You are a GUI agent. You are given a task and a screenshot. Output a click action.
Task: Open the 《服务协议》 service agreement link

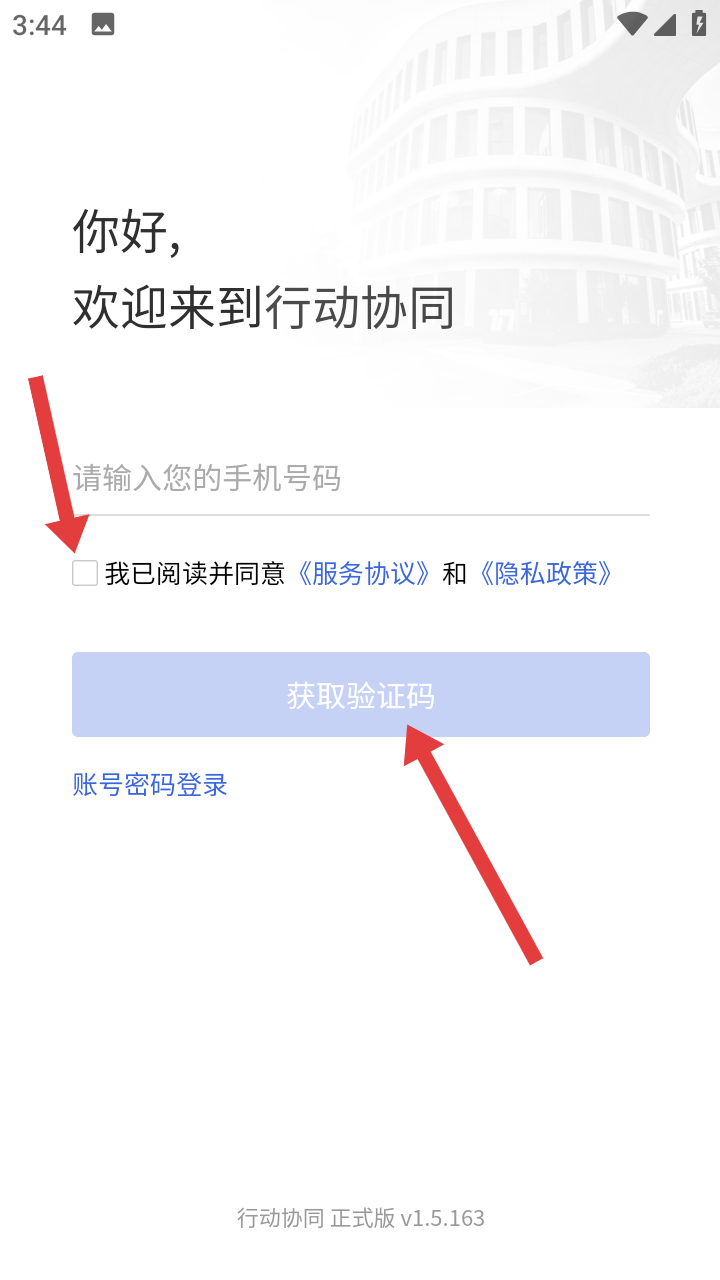(363, 573)
